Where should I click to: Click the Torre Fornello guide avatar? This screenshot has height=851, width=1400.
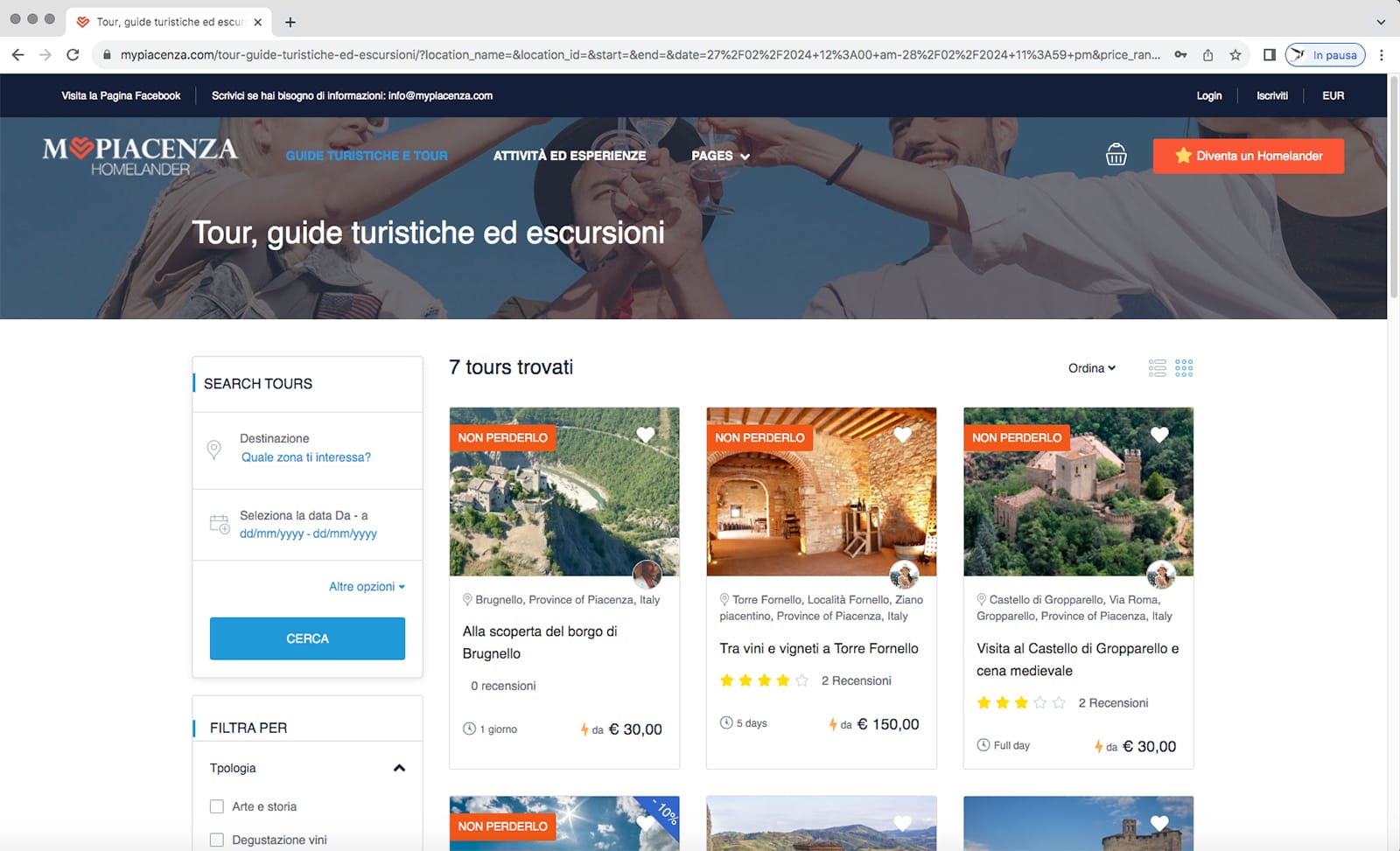tap(904, 575)
